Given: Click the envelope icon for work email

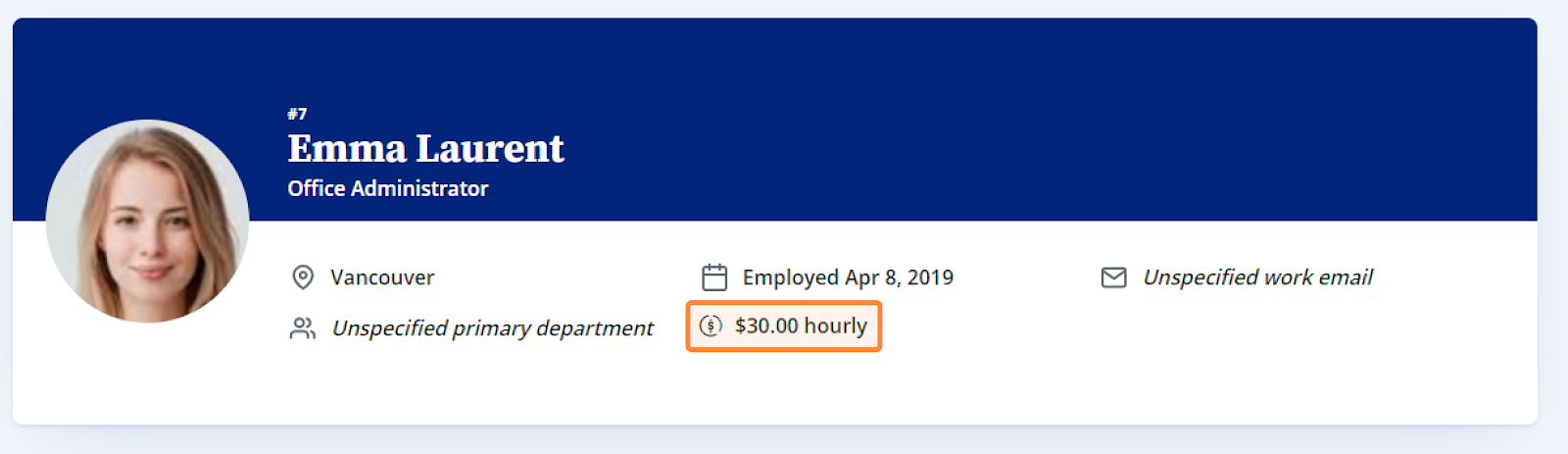Looking at the screenshot, I should 1114,277.
